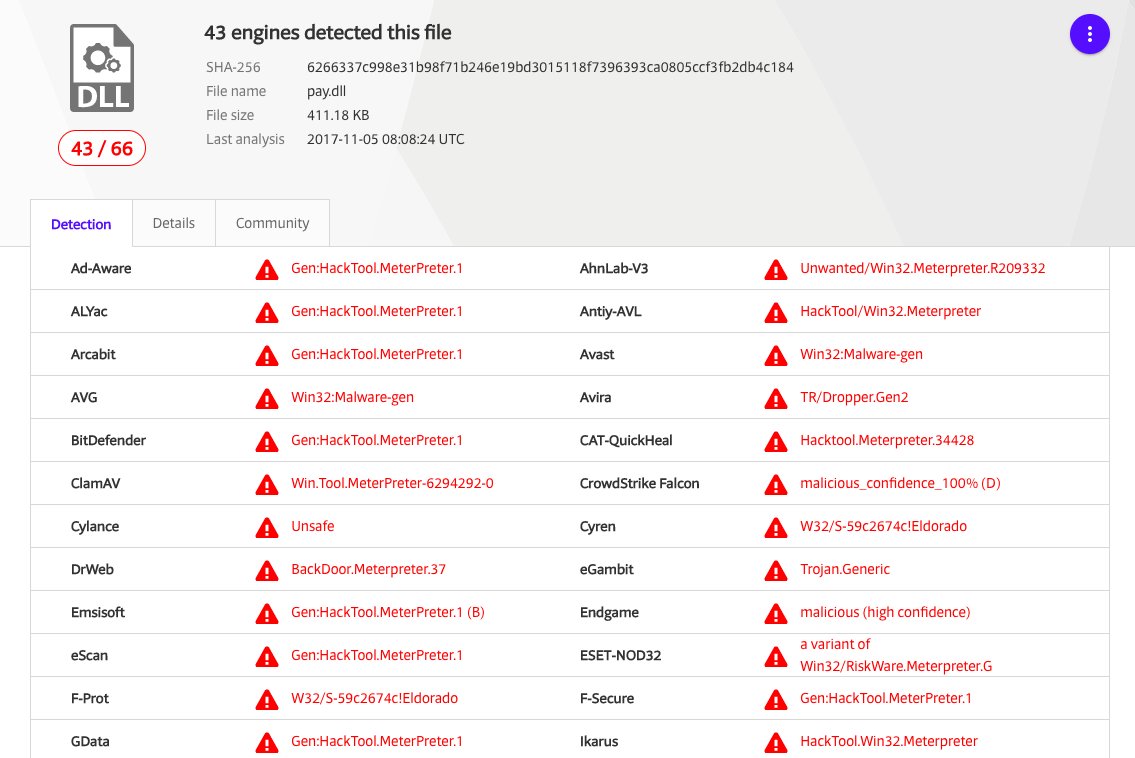The image size is (1135, 758).
Task: Open the three-dot more options button
Action: (x=1089, y=34)
